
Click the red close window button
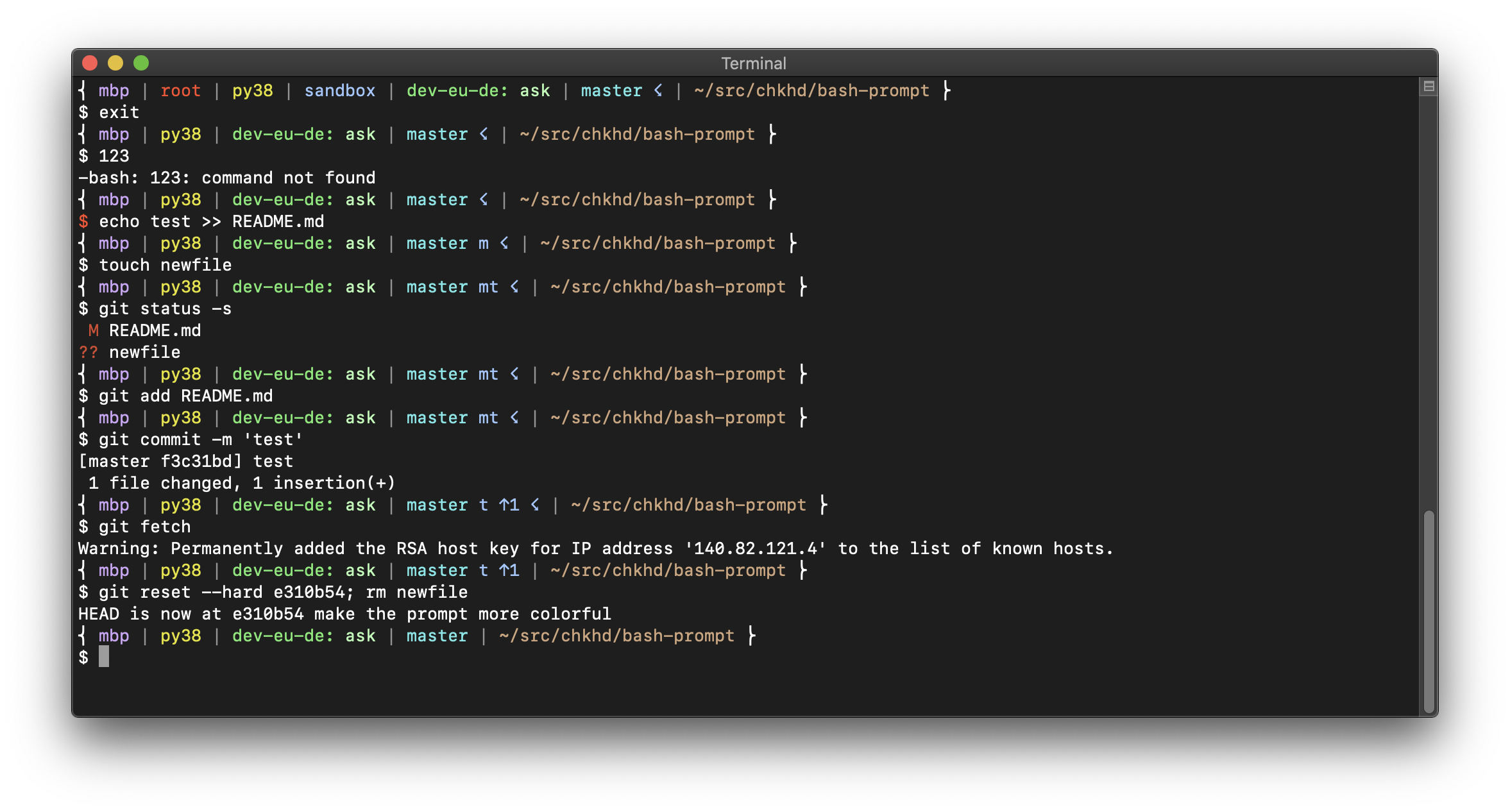tap(90, 63)
